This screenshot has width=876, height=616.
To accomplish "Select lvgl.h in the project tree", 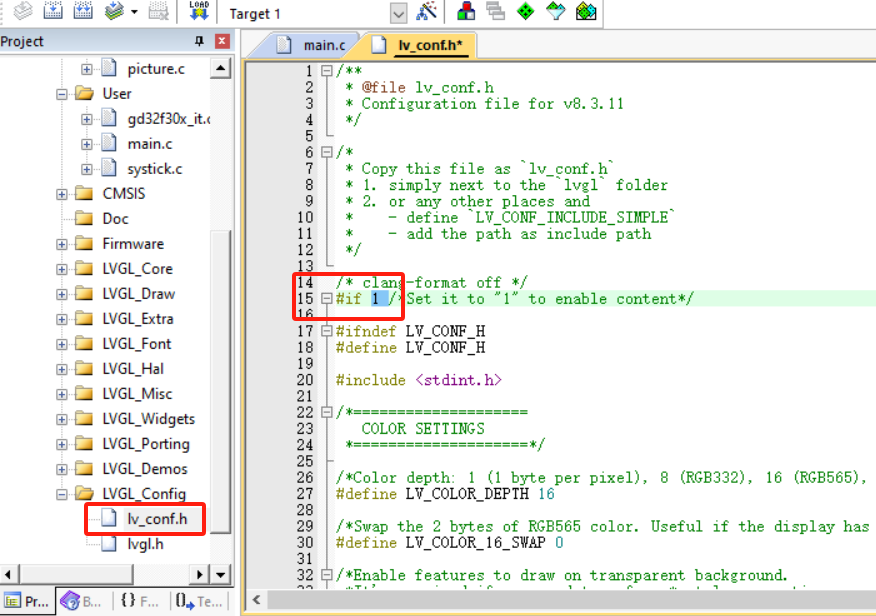I will 145,544.
